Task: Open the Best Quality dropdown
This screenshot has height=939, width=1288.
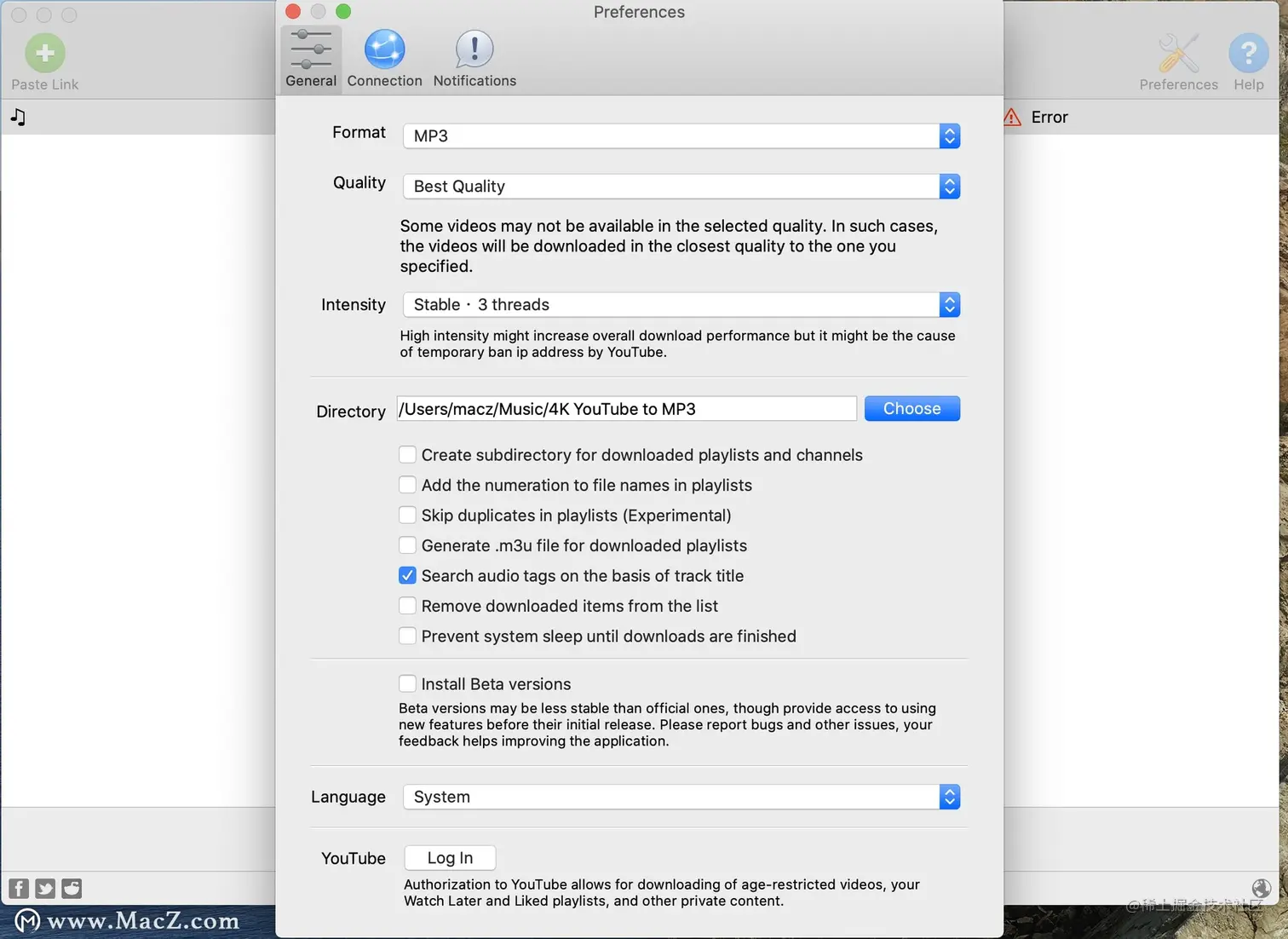Action: 681,187
